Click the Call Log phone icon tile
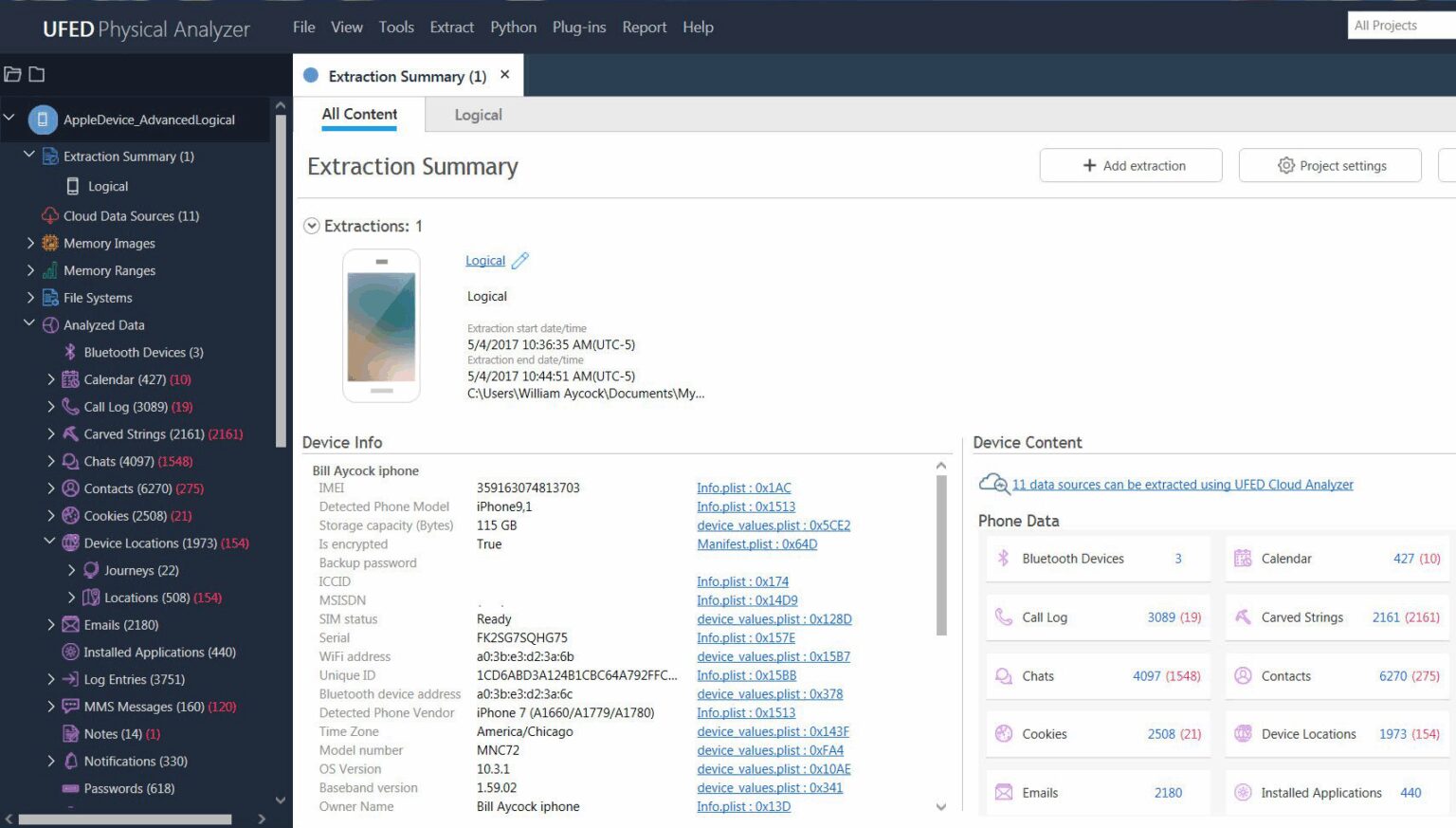Screen dimensions: 1456x828 [1003, 617]
